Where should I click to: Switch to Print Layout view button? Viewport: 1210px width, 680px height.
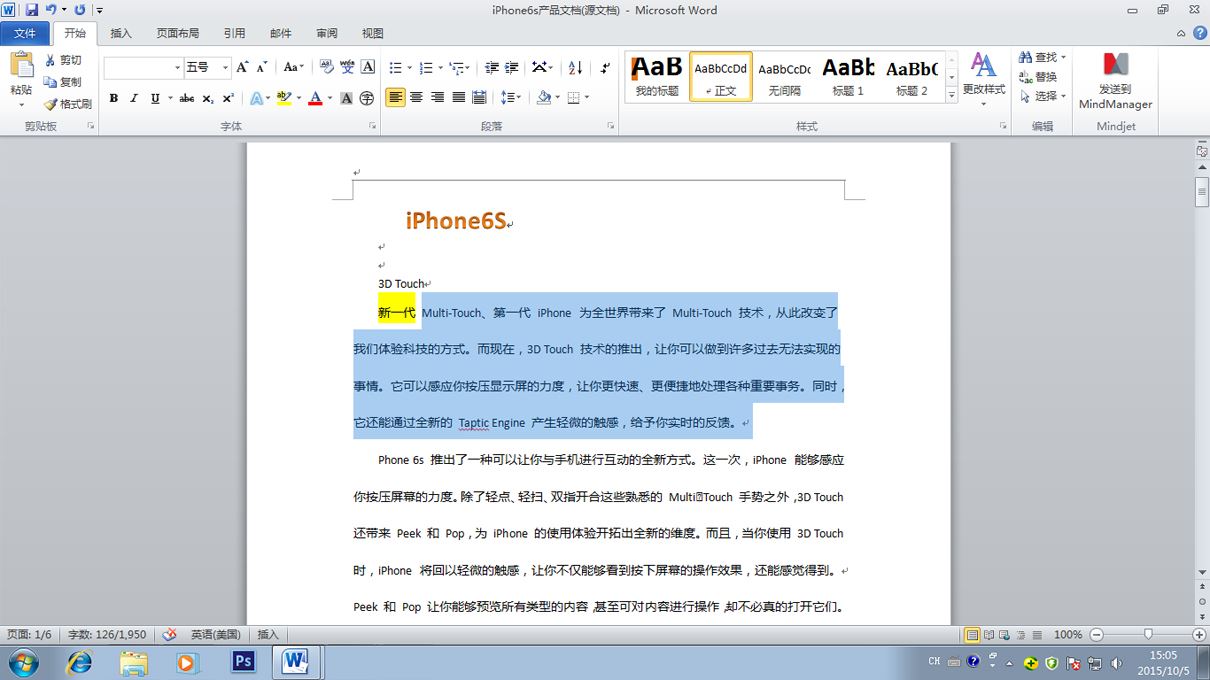(x=972, y=634)
